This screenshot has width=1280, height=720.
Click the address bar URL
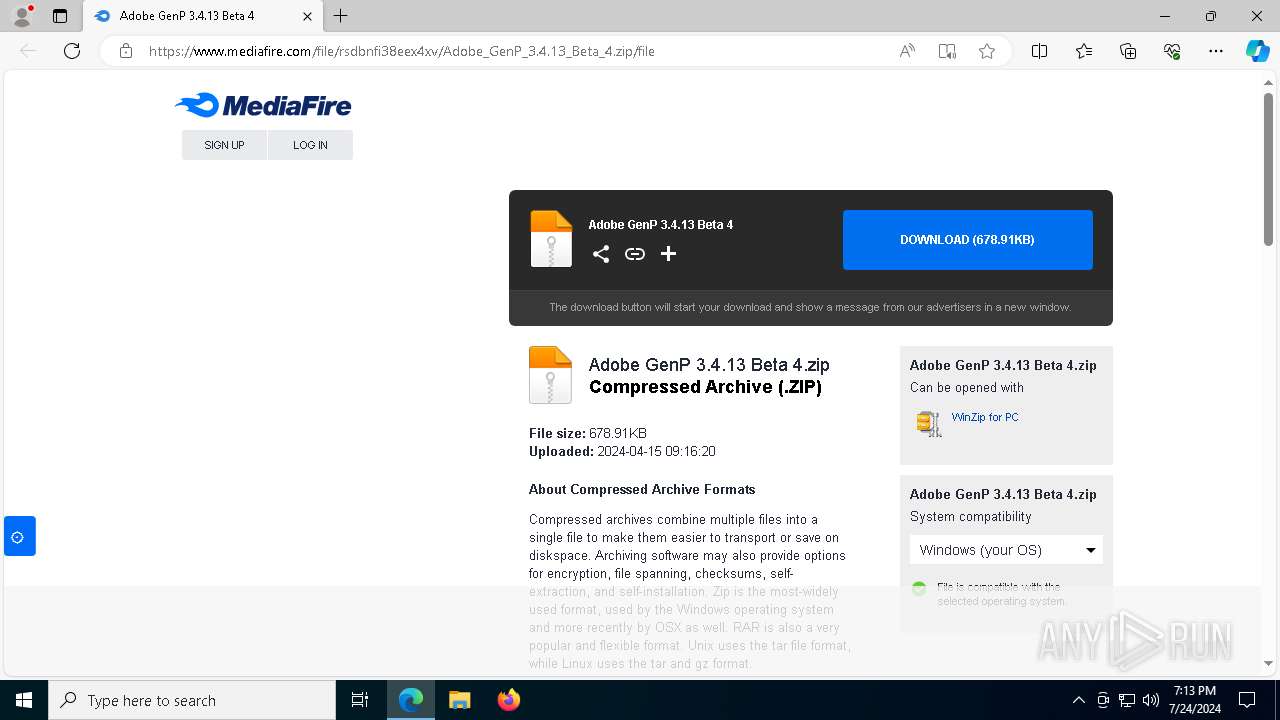pos(402,51)
